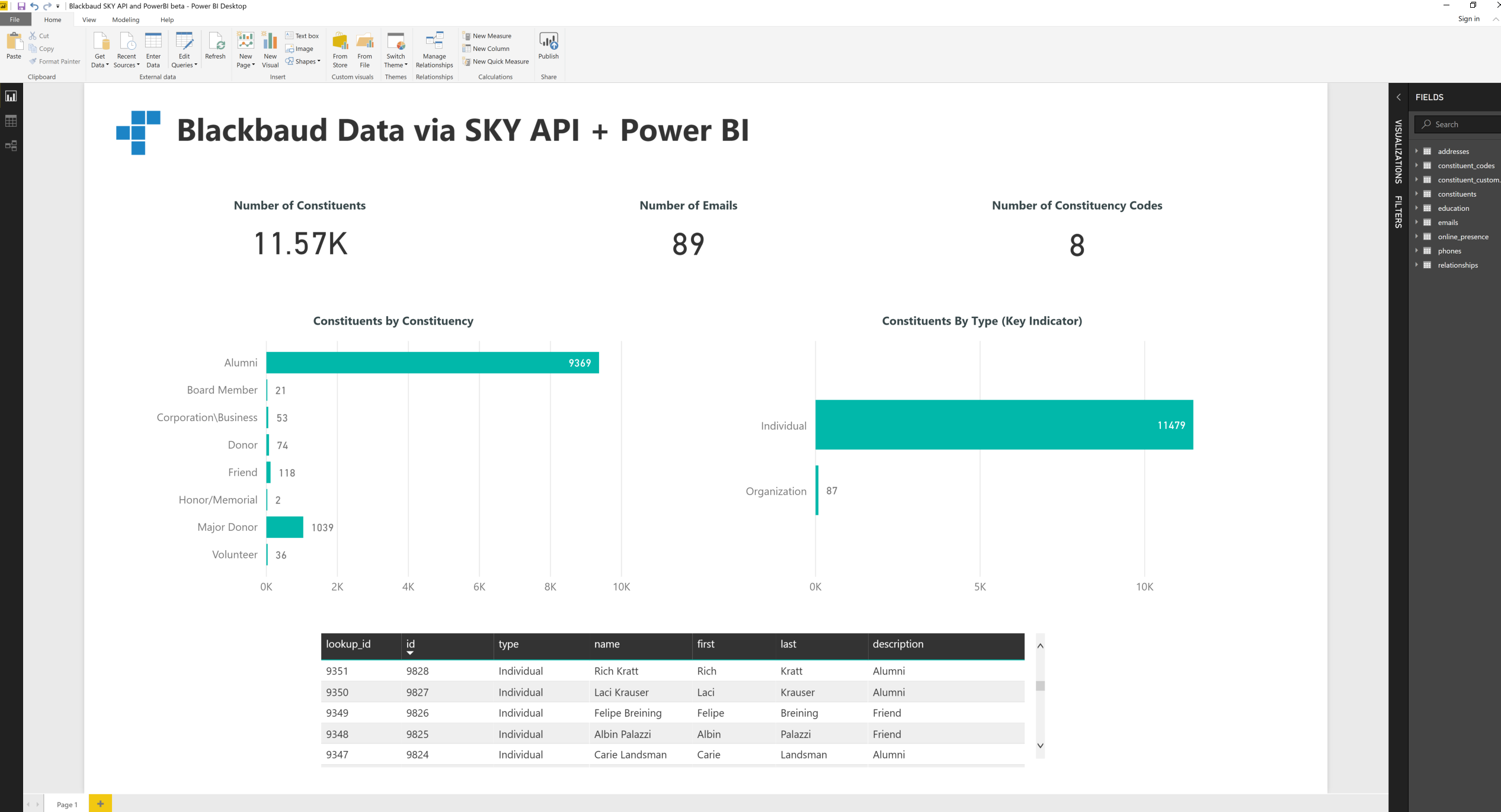Create a New Quick Measure
This screenshot has width=1501, height=812.
[x=495, y=61]
